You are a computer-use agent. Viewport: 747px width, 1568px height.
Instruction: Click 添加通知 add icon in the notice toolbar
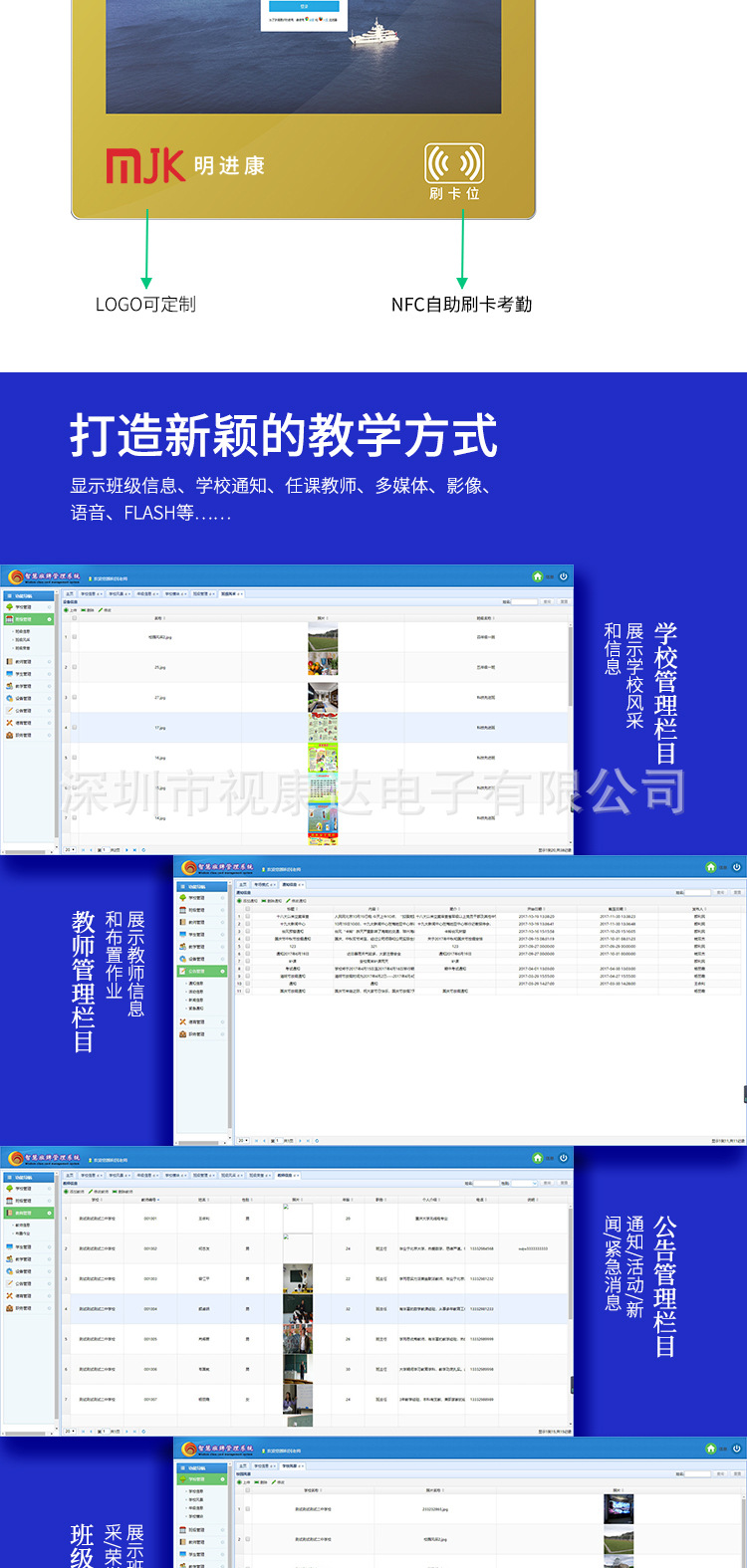click(239, 901)
